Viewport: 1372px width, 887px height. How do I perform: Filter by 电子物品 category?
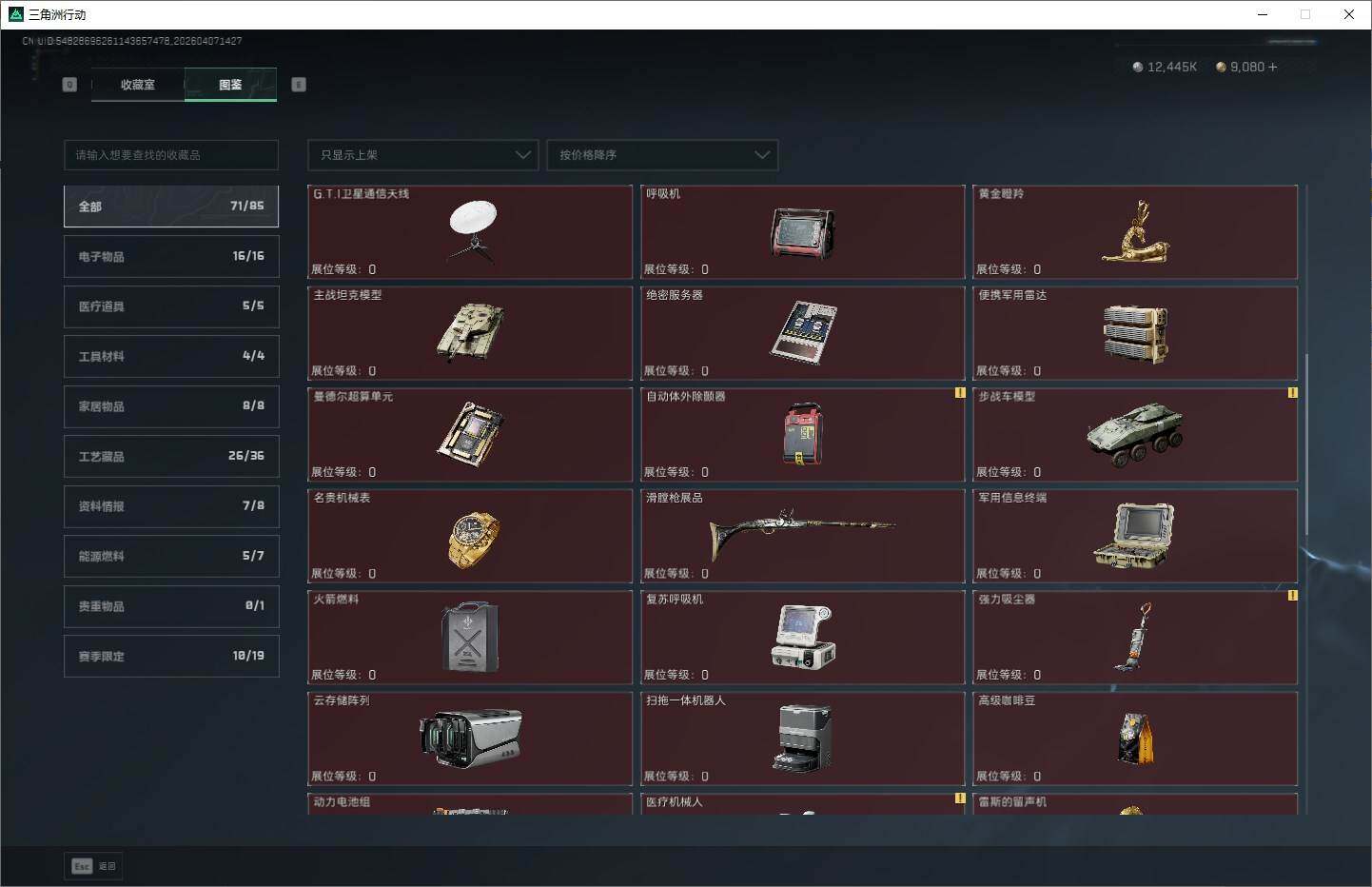pyautogui.click(x=171, y=256)
